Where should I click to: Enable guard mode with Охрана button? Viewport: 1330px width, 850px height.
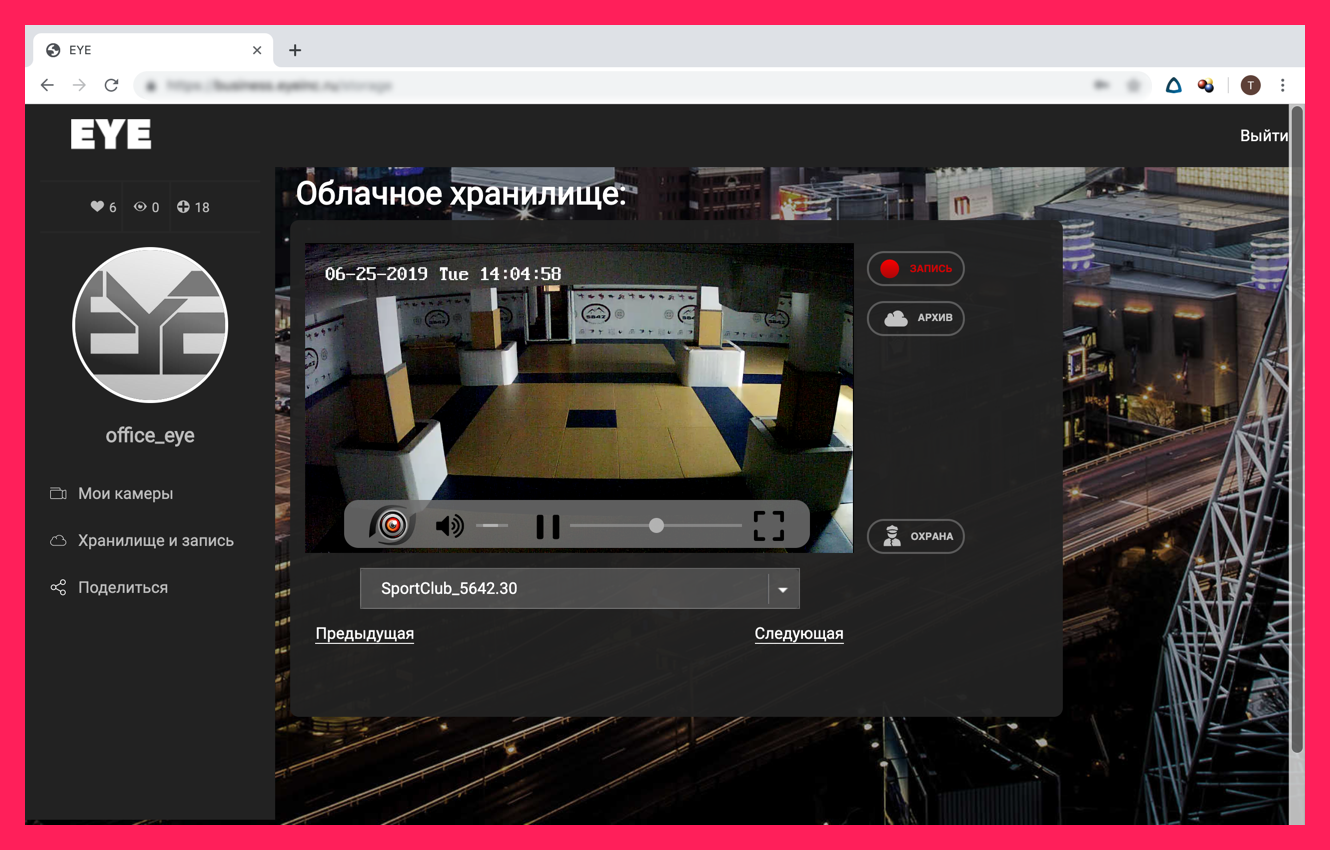(x=915, y=537)
